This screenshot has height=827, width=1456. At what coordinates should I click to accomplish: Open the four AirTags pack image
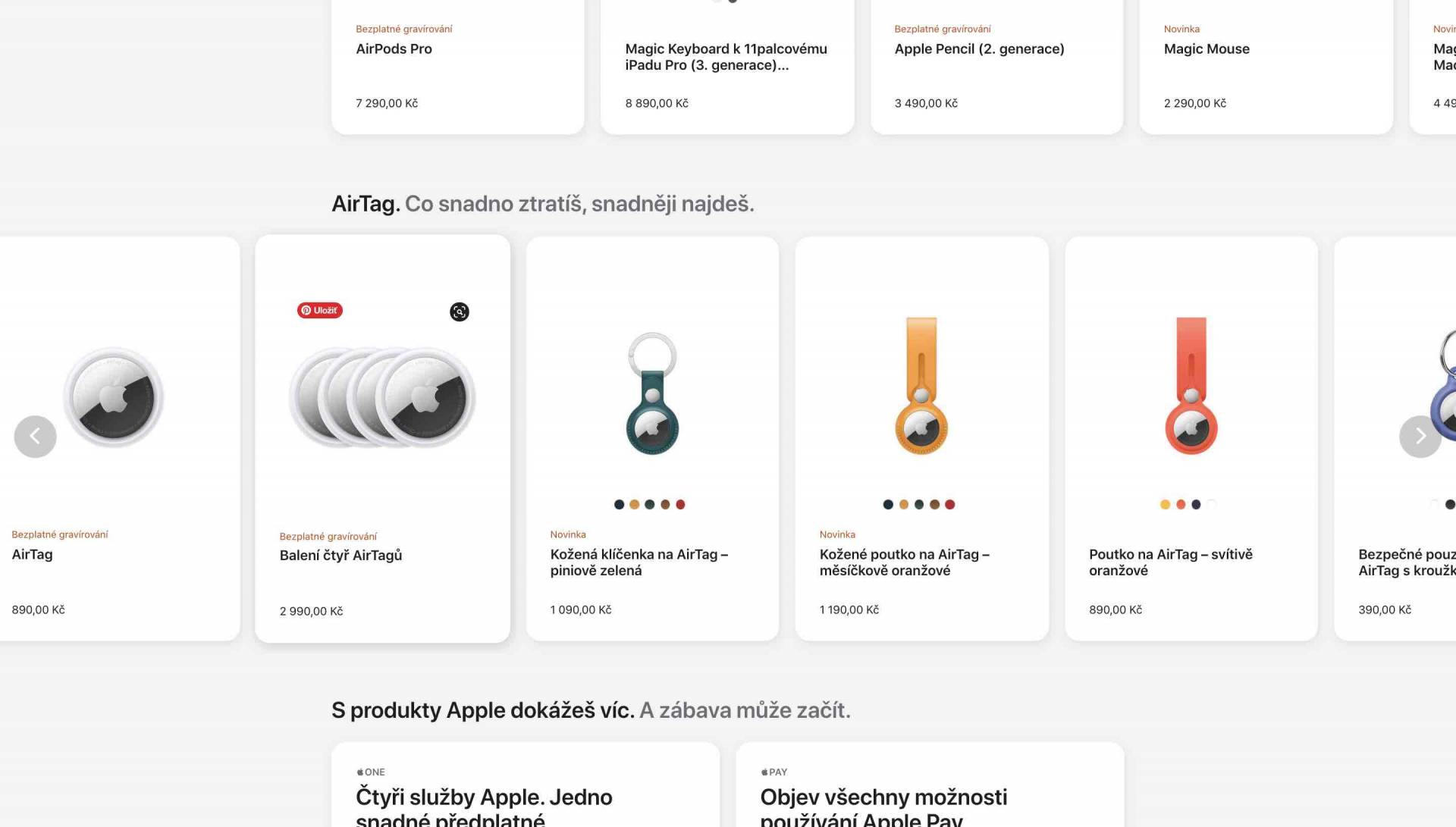[x=382, y=397]
